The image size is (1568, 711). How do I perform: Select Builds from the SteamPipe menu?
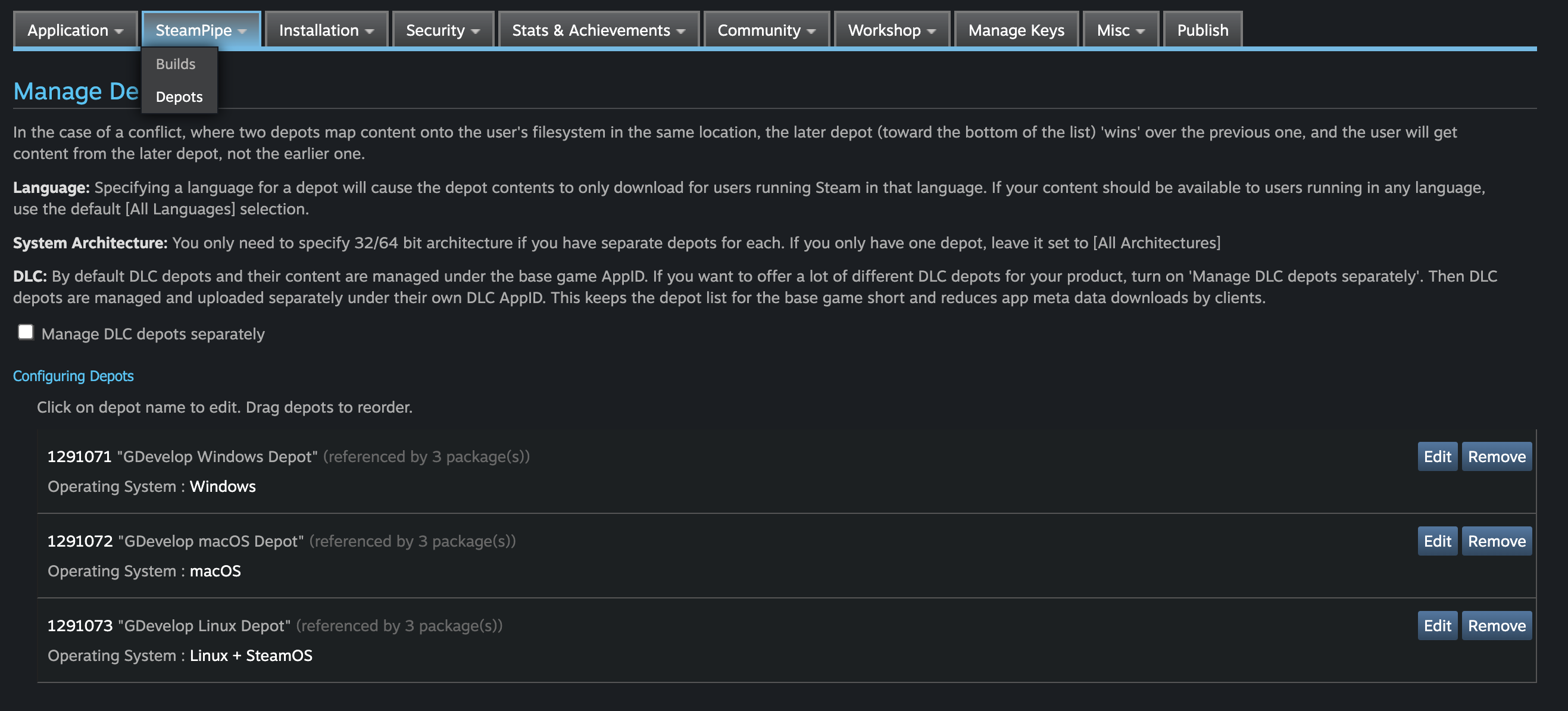point(175,64)
